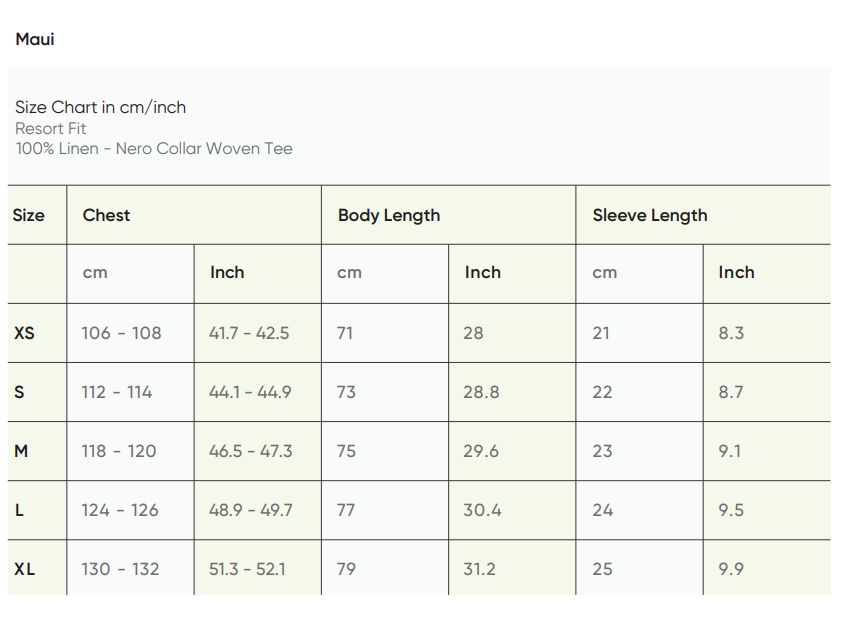This screenshot has height=620, width=848.
Task: Select the Sleeve Length column header
Action: 650,215
